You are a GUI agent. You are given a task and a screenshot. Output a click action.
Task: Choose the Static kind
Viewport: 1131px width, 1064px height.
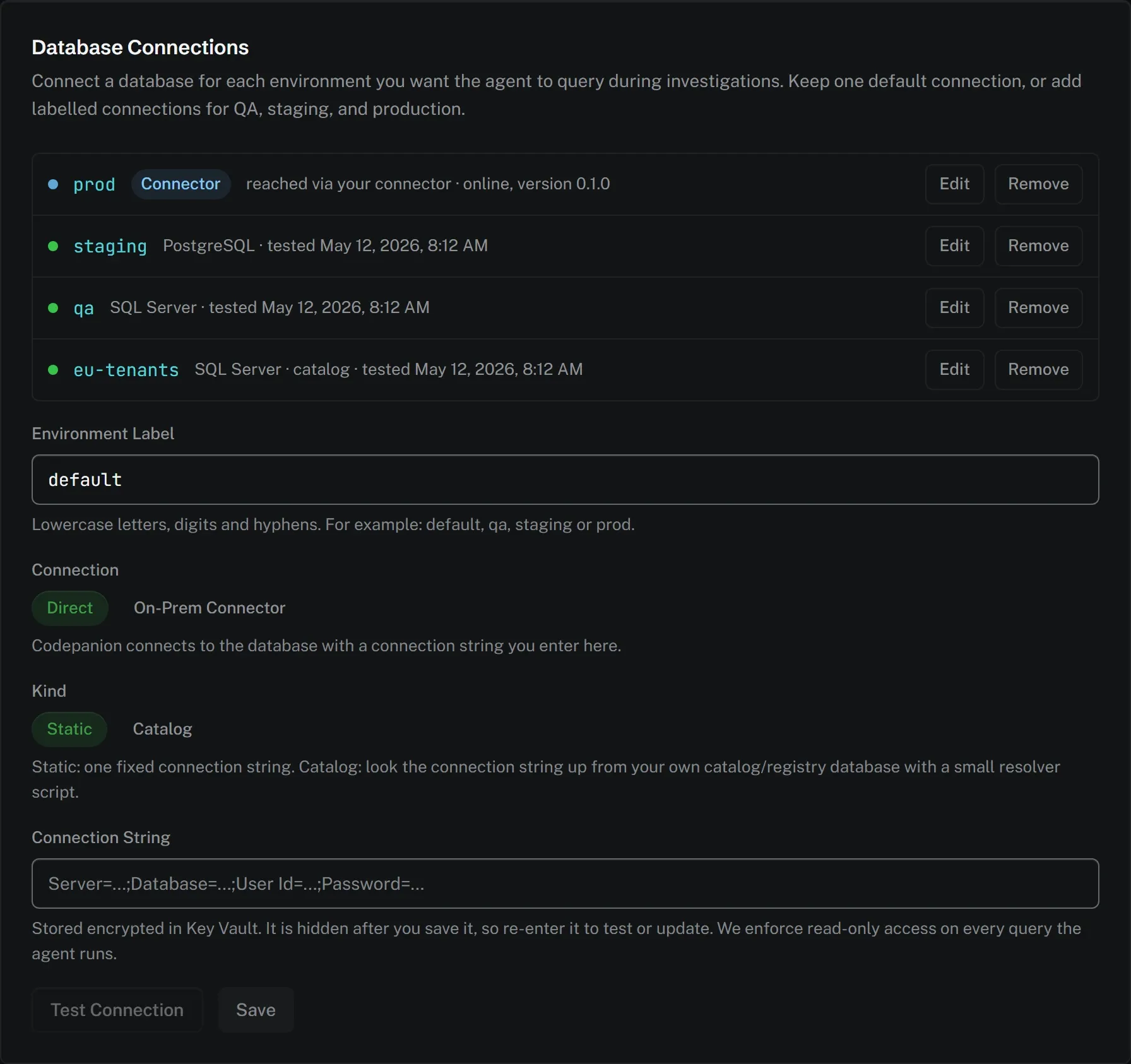[69, 729]
